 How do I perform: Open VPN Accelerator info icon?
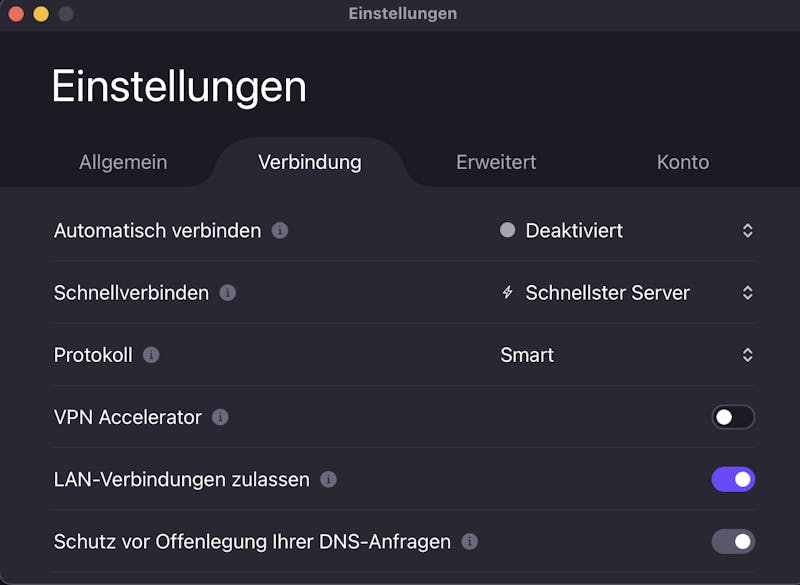220,417
